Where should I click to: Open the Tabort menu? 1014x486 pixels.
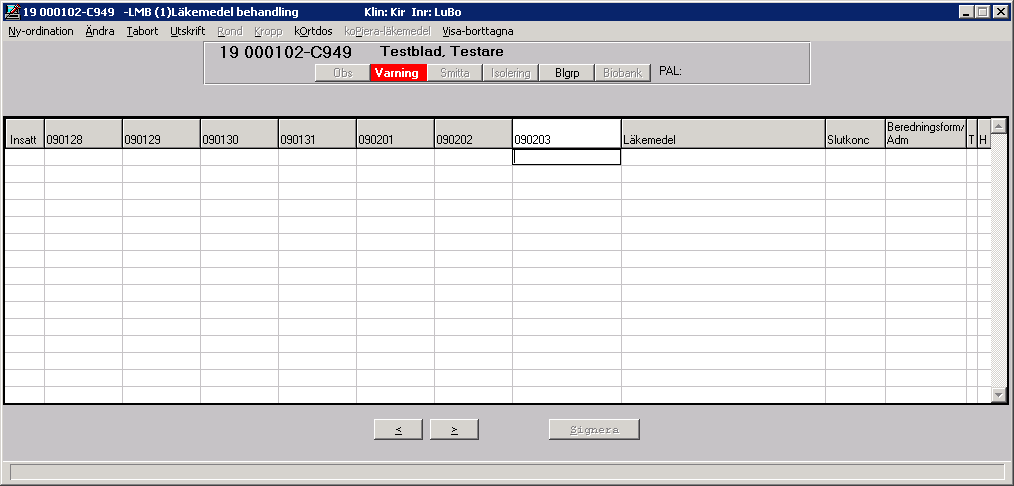pyautogui.click(x=142, y=31)
